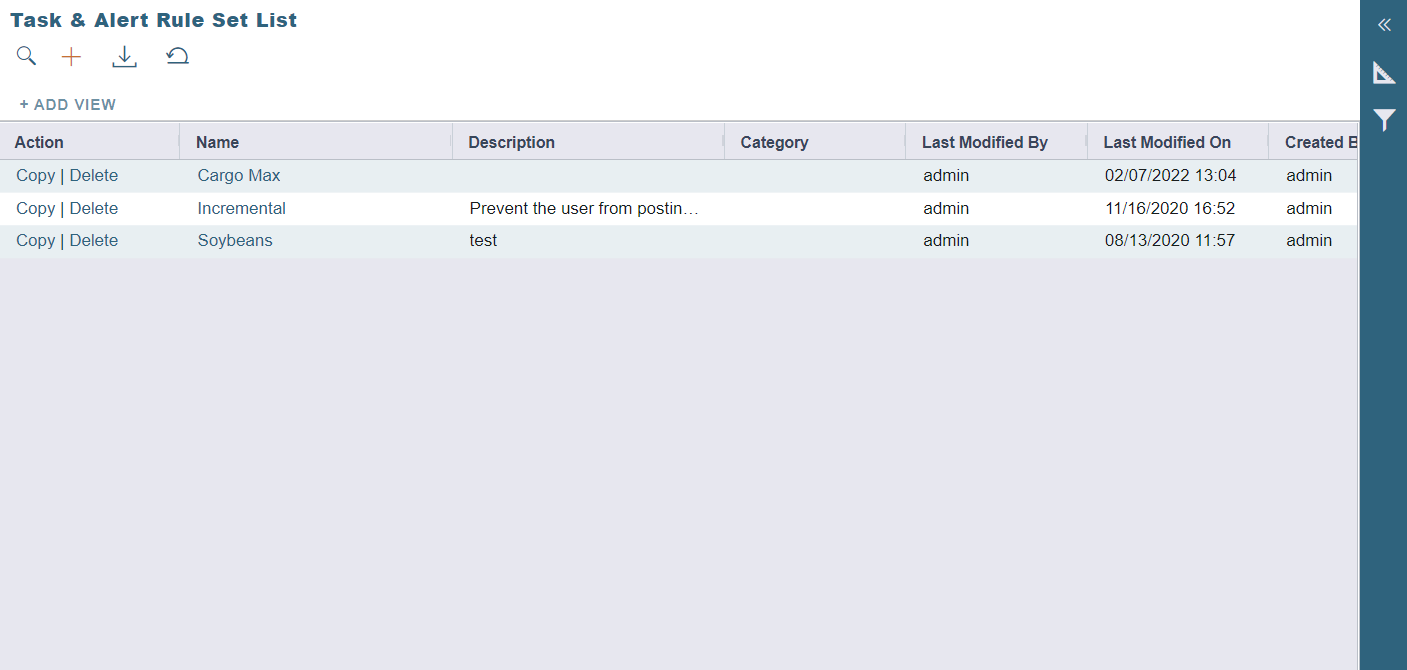Screen dimensions: 1407x670
Task: Click the Add View button
Action: click(x=68, y=104)
